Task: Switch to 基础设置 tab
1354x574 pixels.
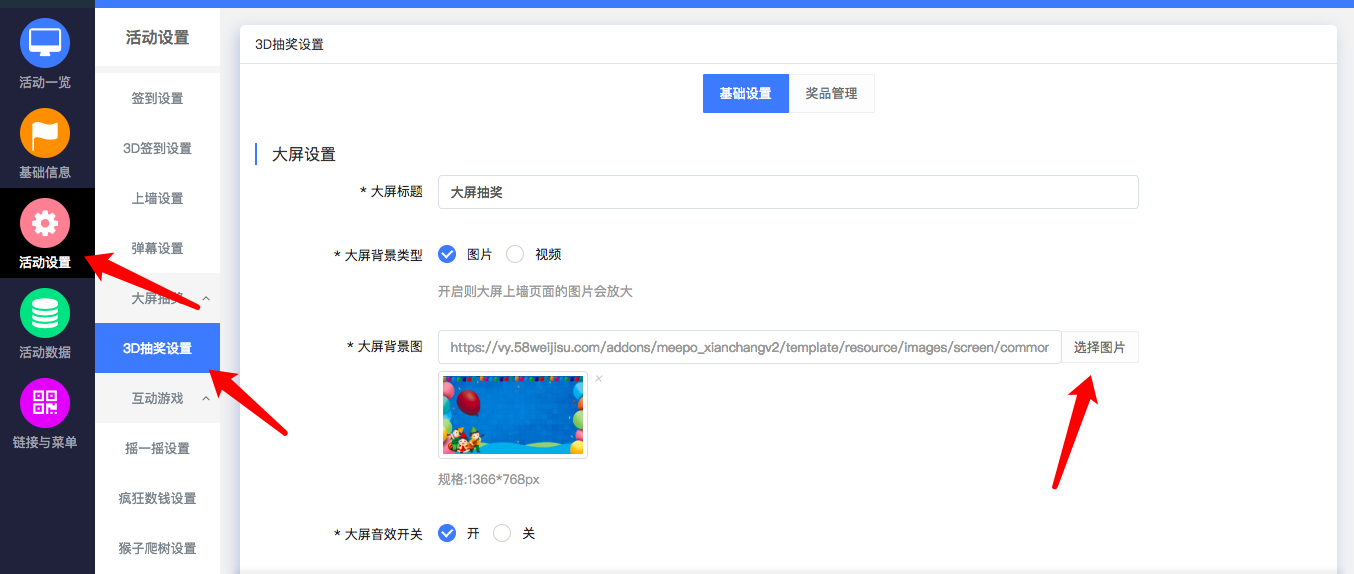Action: click(745, 93)
